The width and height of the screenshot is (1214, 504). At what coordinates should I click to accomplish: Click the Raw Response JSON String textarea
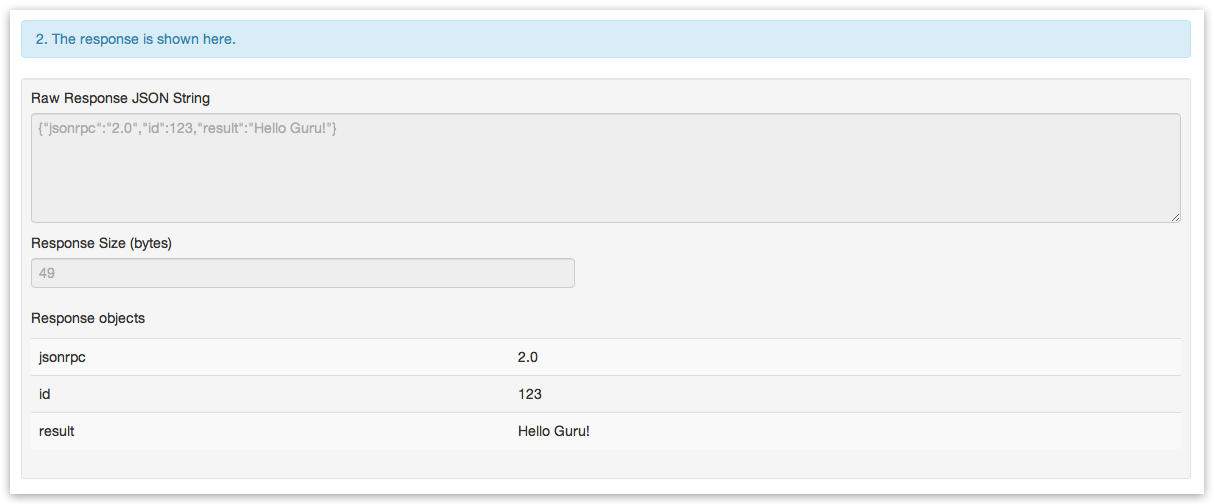point(606,168)
